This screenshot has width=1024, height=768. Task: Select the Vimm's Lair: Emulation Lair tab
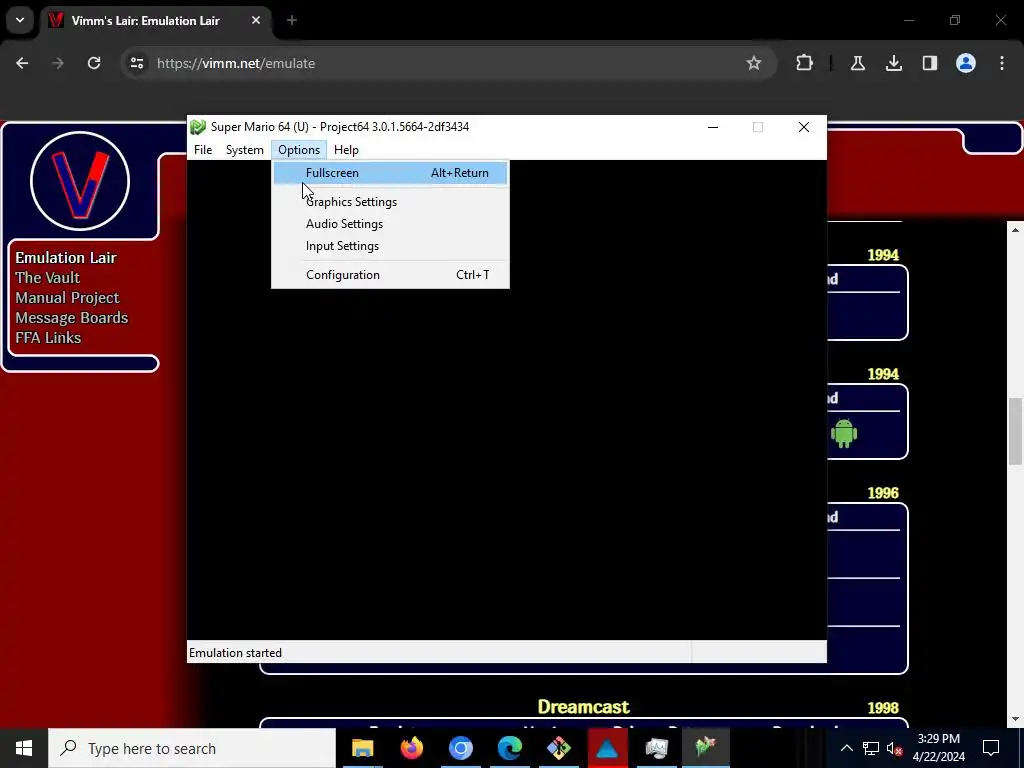tap(155, 21)
